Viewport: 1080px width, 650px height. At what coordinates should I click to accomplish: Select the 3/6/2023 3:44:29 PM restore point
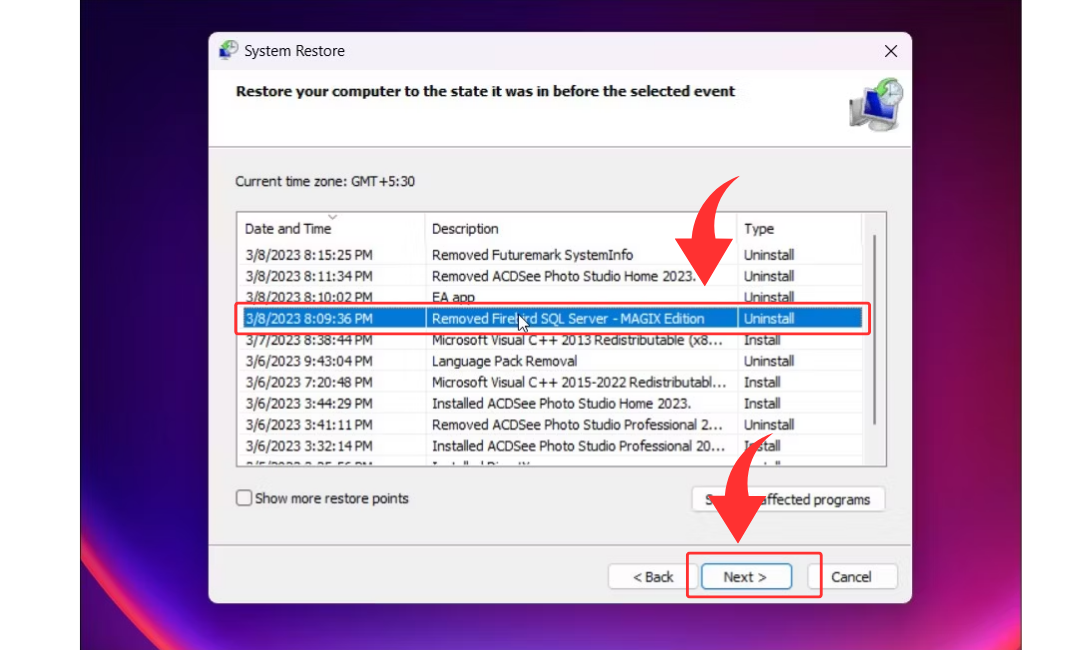click(x=309, y=403)
